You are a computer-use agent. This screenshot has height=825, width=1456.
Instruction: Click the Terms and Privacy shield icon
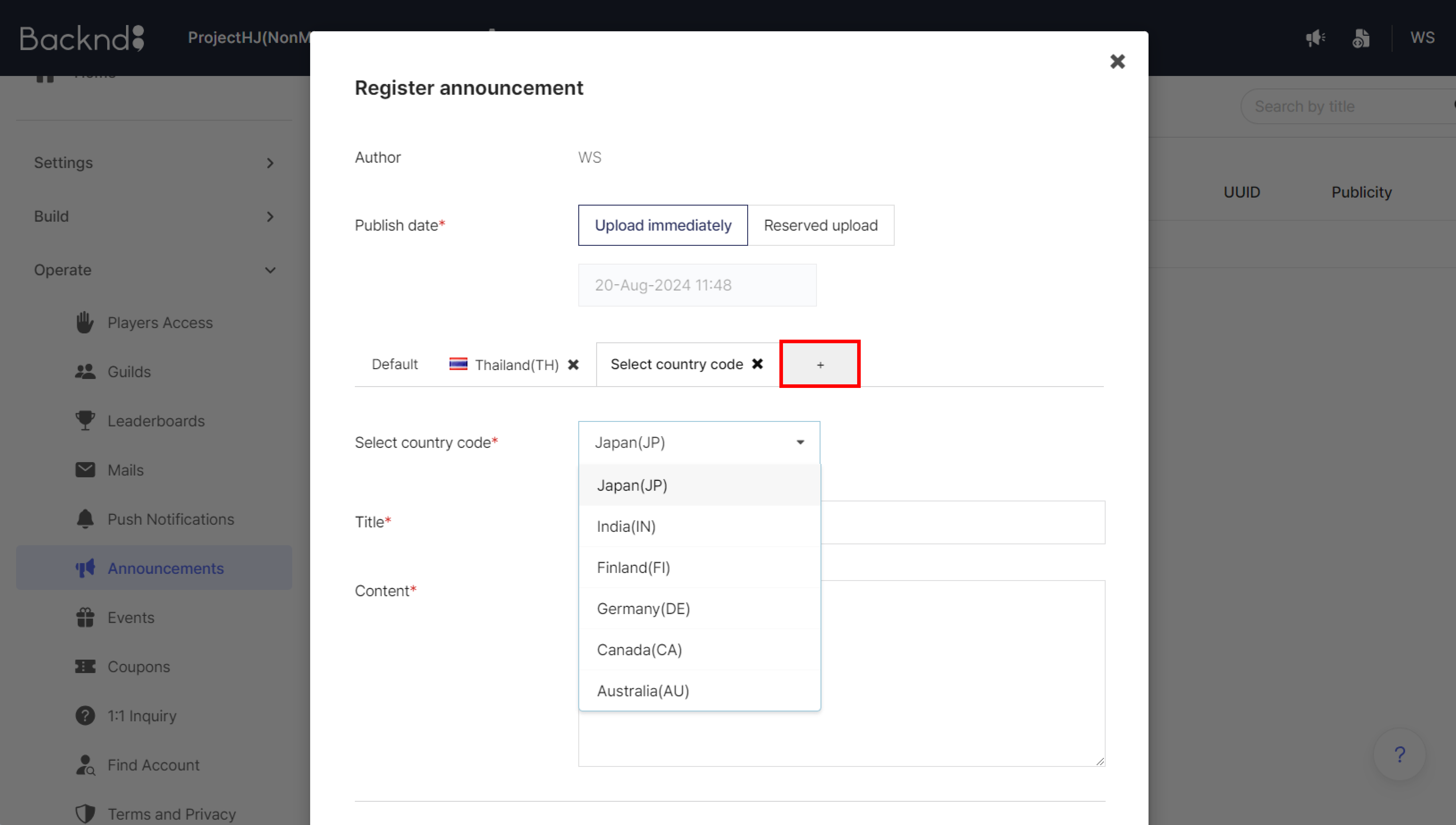(85, 814)
